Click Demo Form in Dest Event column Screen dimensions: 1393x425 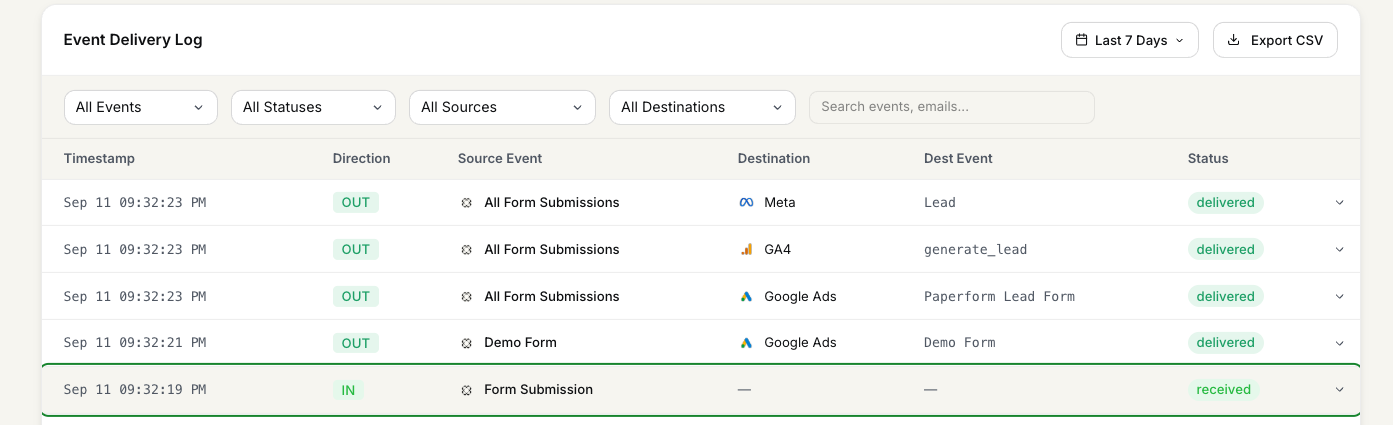pyautogui.click(x=960, y=343)
